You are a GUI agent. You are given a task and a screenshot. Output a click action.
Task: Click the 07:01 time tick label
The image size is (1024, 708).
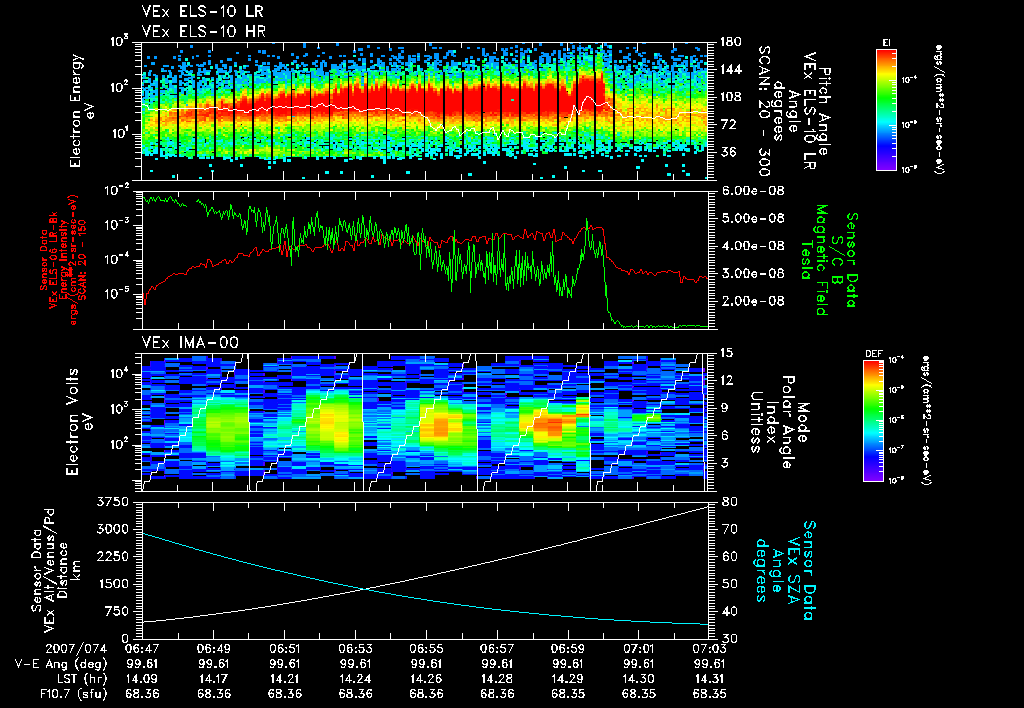[x=638, y=649]
